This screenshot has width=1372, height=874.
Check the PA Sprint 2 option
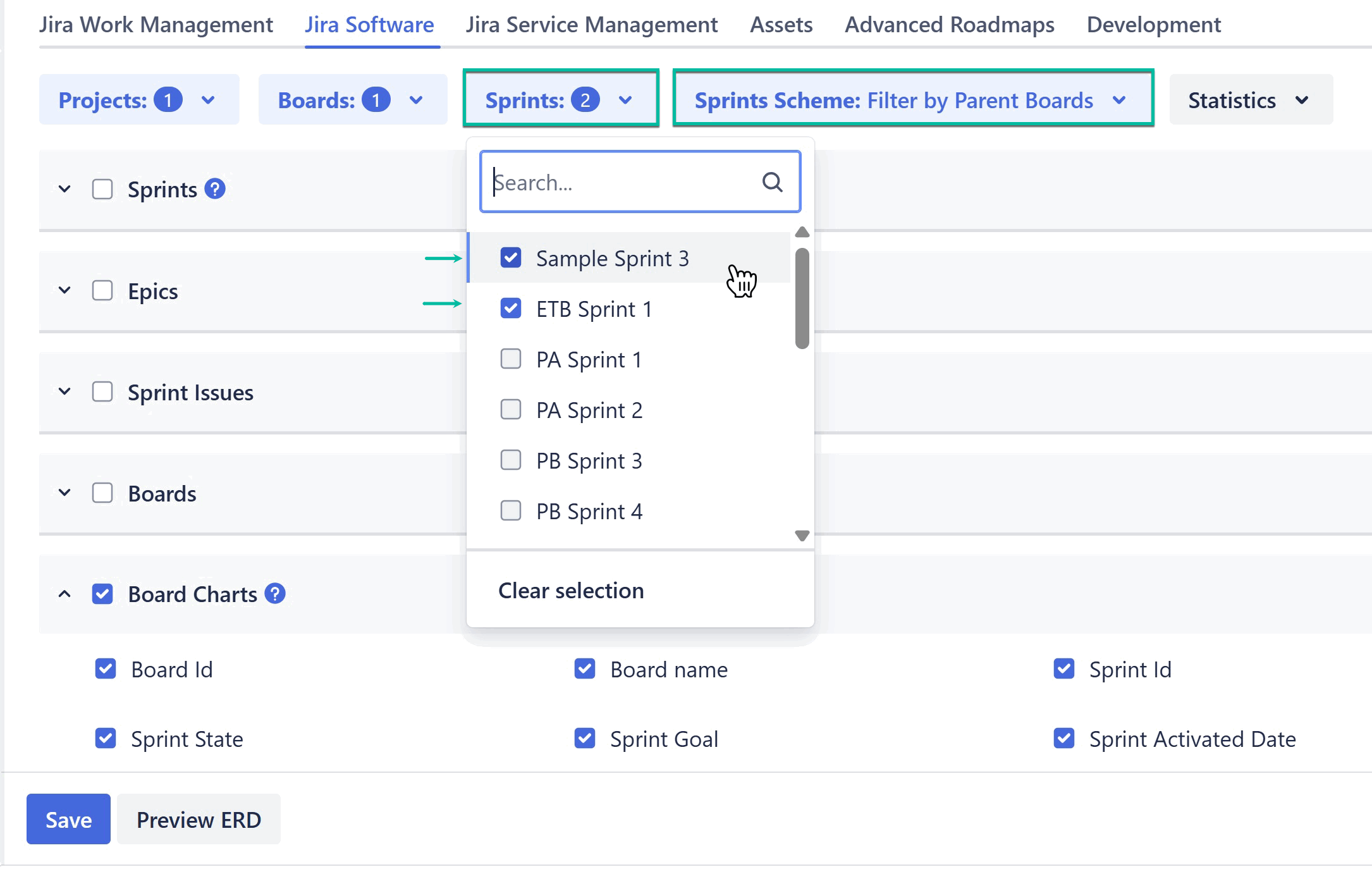[x=510, y=409]
